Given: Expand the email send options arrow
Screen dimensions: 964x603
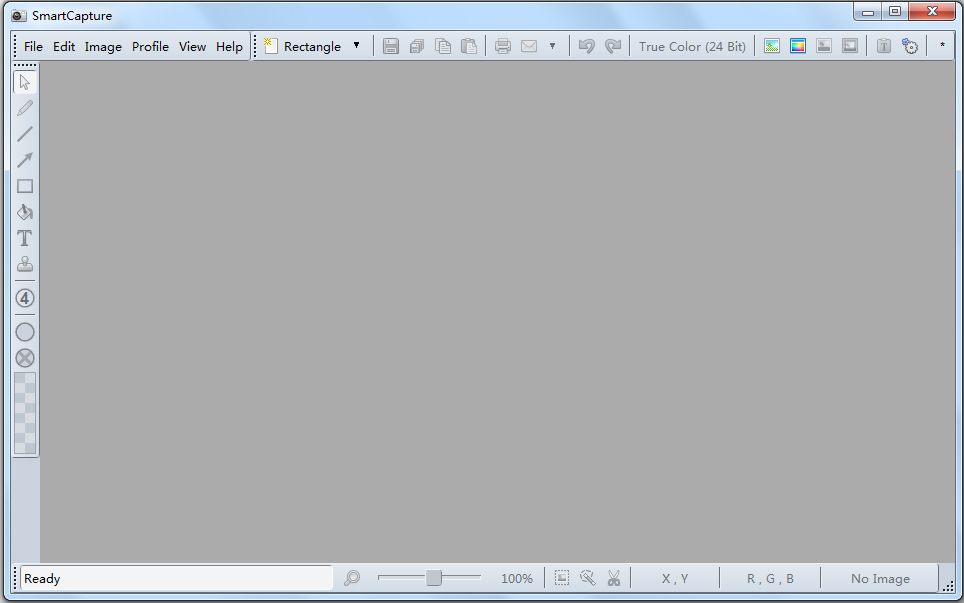Looking at the screenshot, I should click(x=552, y=46).
